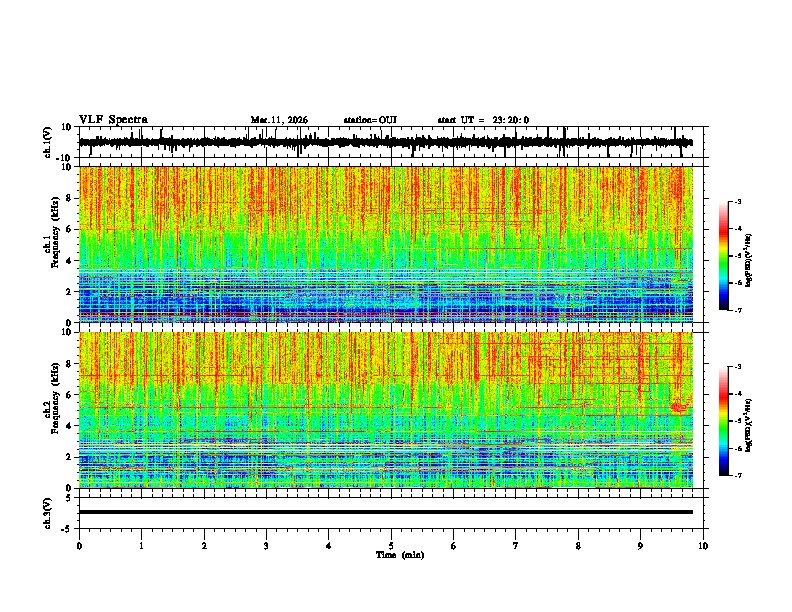Click the "start UT = 23:20:0" header text
This screenshot has width=792, height=612.
(x=483, y=120)
